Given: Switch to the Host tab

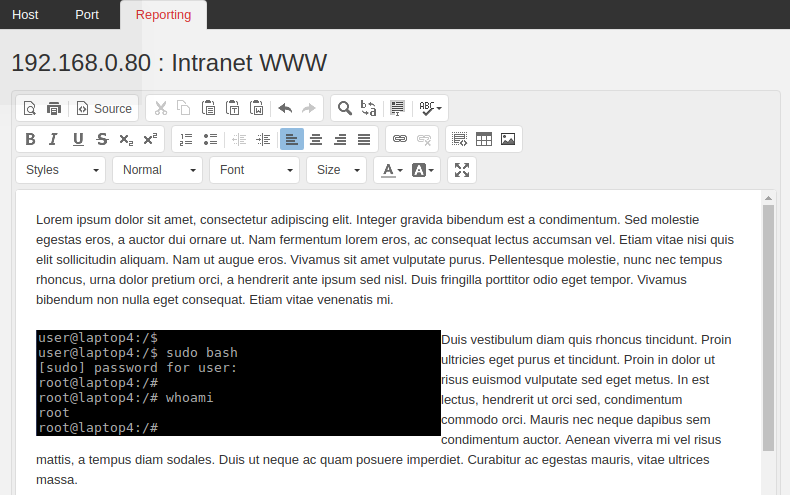Looking at the screenshot, I should click(x=25, y=15).
